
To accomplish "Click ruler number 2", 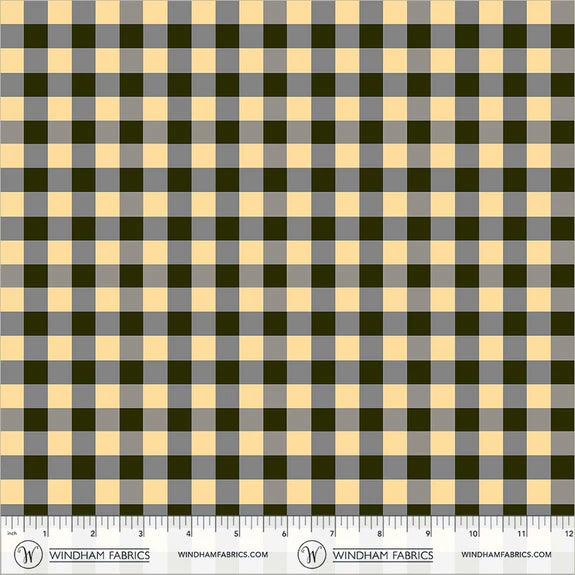I will [x=93, y=534].
